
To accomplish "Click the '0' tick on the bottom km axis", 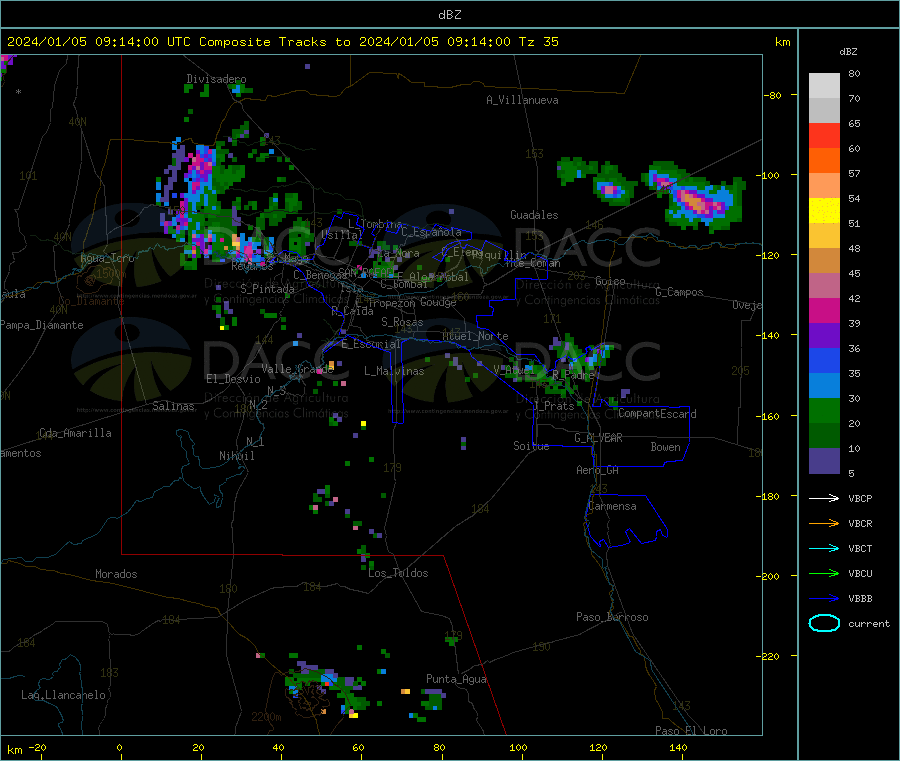I will (119, 747).
